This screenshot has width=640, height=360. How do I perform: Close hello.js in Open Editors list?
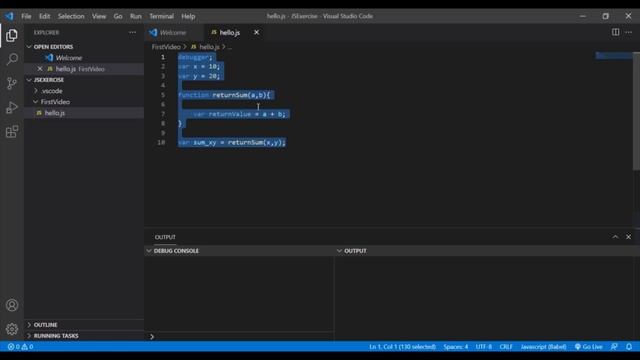coord(40,69)
